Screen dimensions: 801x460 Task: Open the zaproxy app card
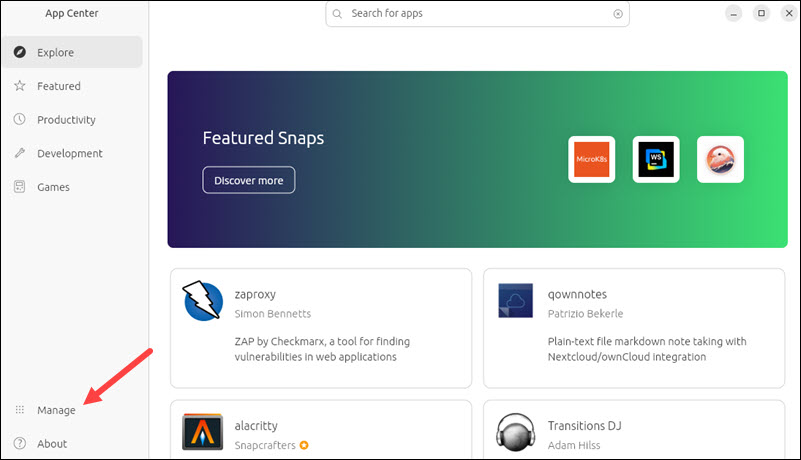[321, 328]
